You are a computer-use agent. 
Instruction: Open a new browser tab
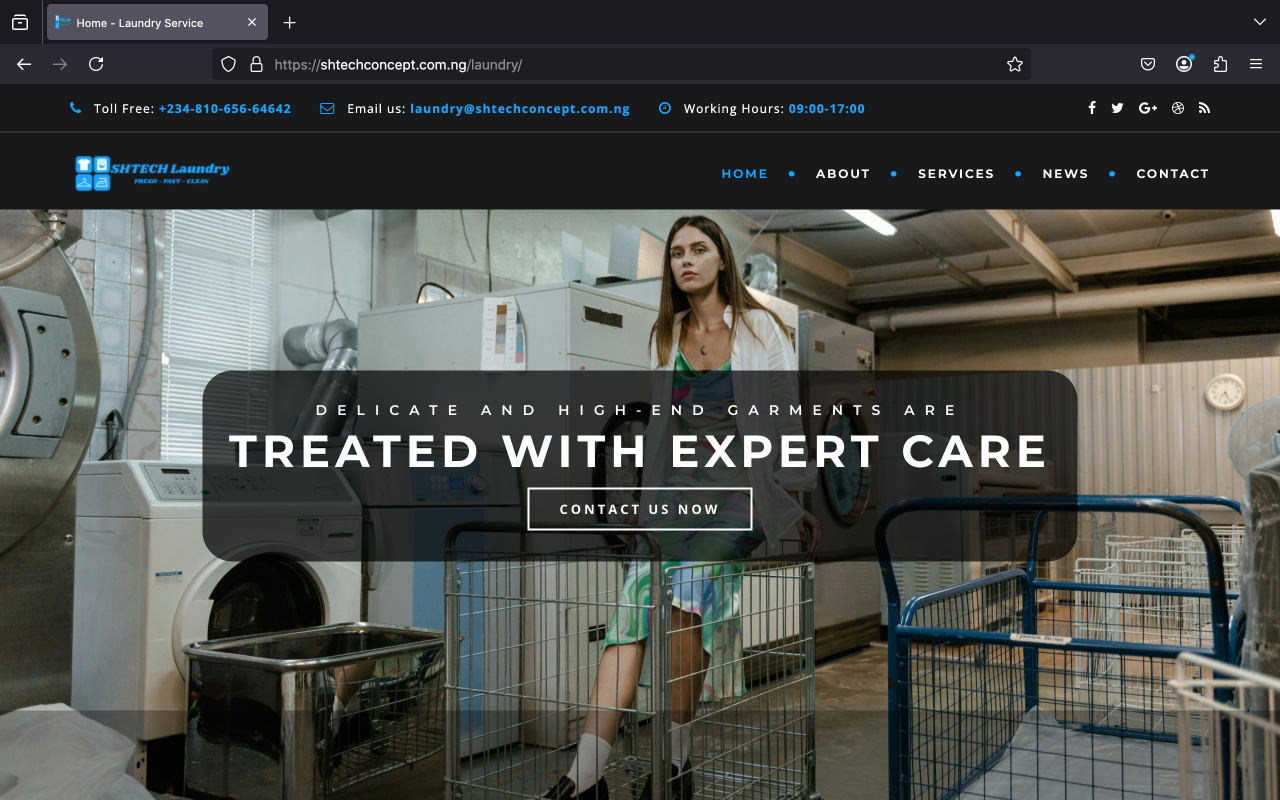pos(290,22)
